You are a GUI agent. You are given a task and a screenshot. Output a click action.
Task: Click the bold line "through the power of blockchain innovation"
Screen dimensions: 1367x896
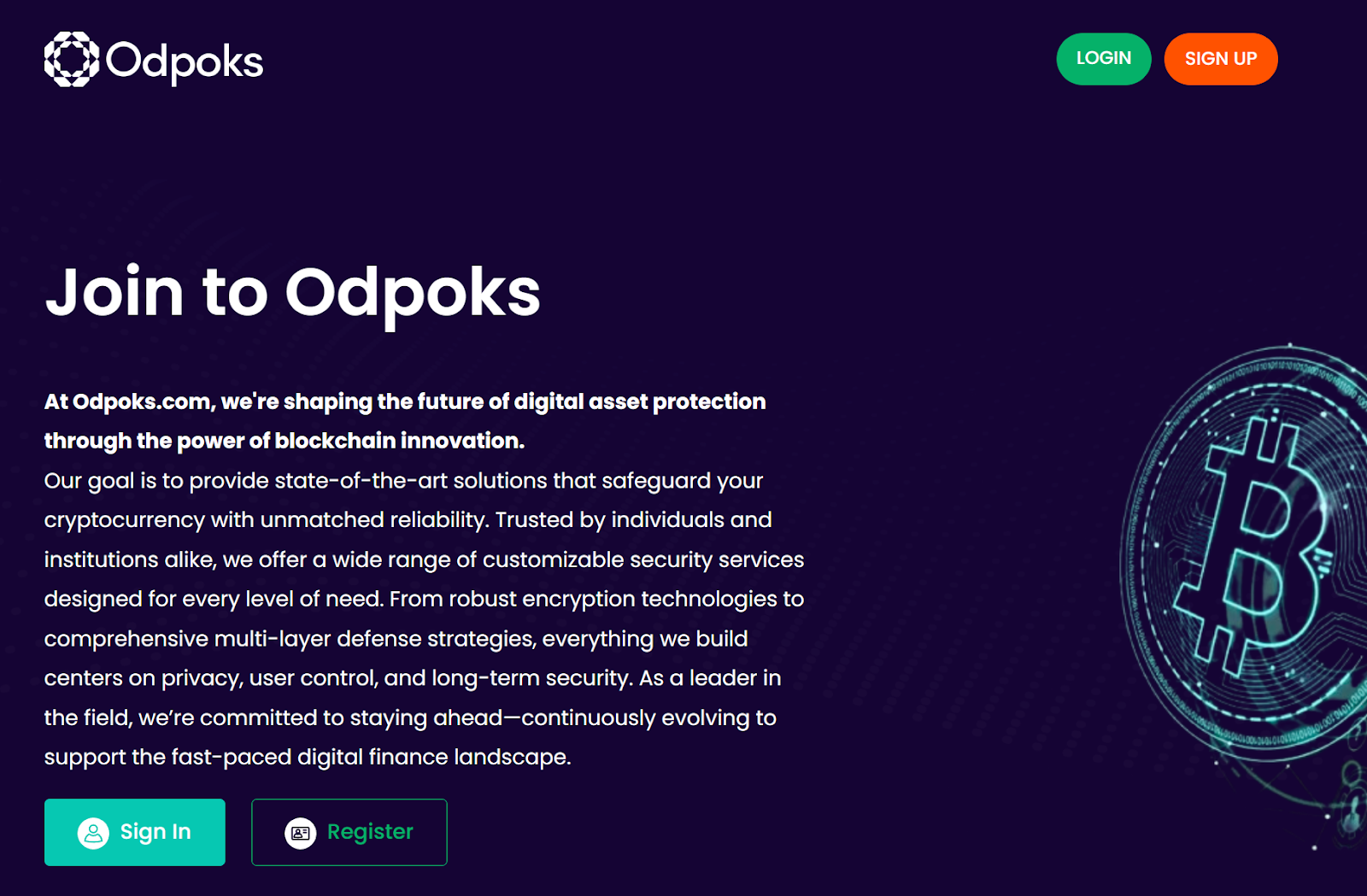[x=284, y=441]
